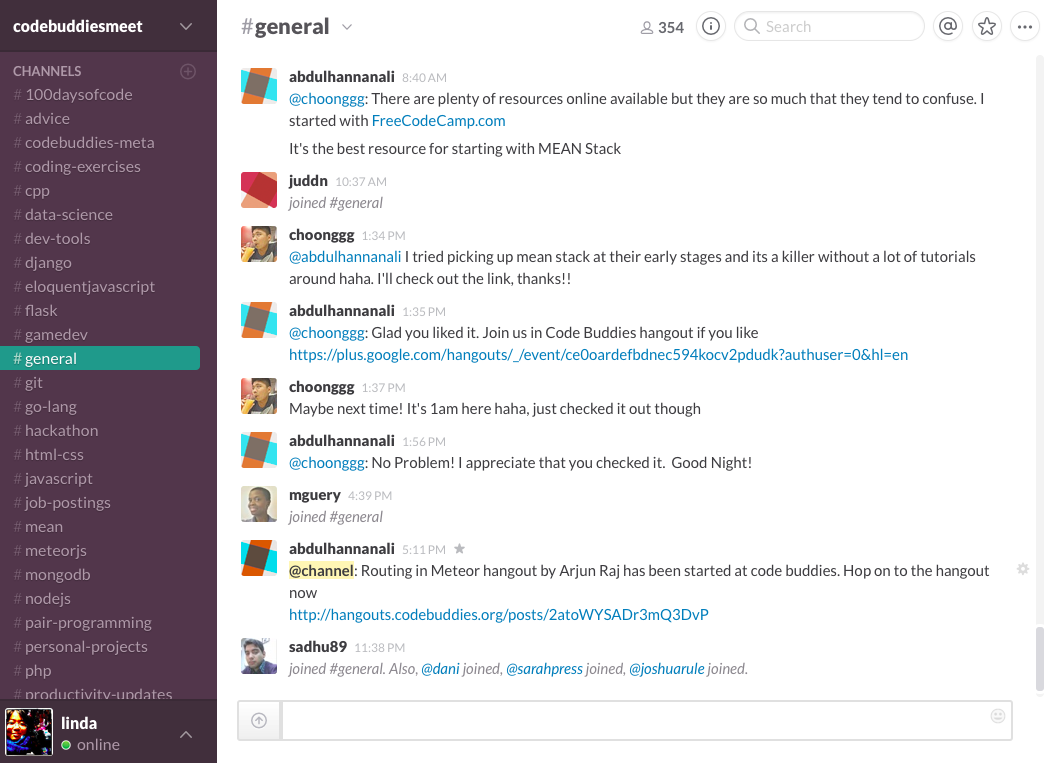Open channel details with the info icon
The width and height of the screenshot is (1047, 763).
710,27
